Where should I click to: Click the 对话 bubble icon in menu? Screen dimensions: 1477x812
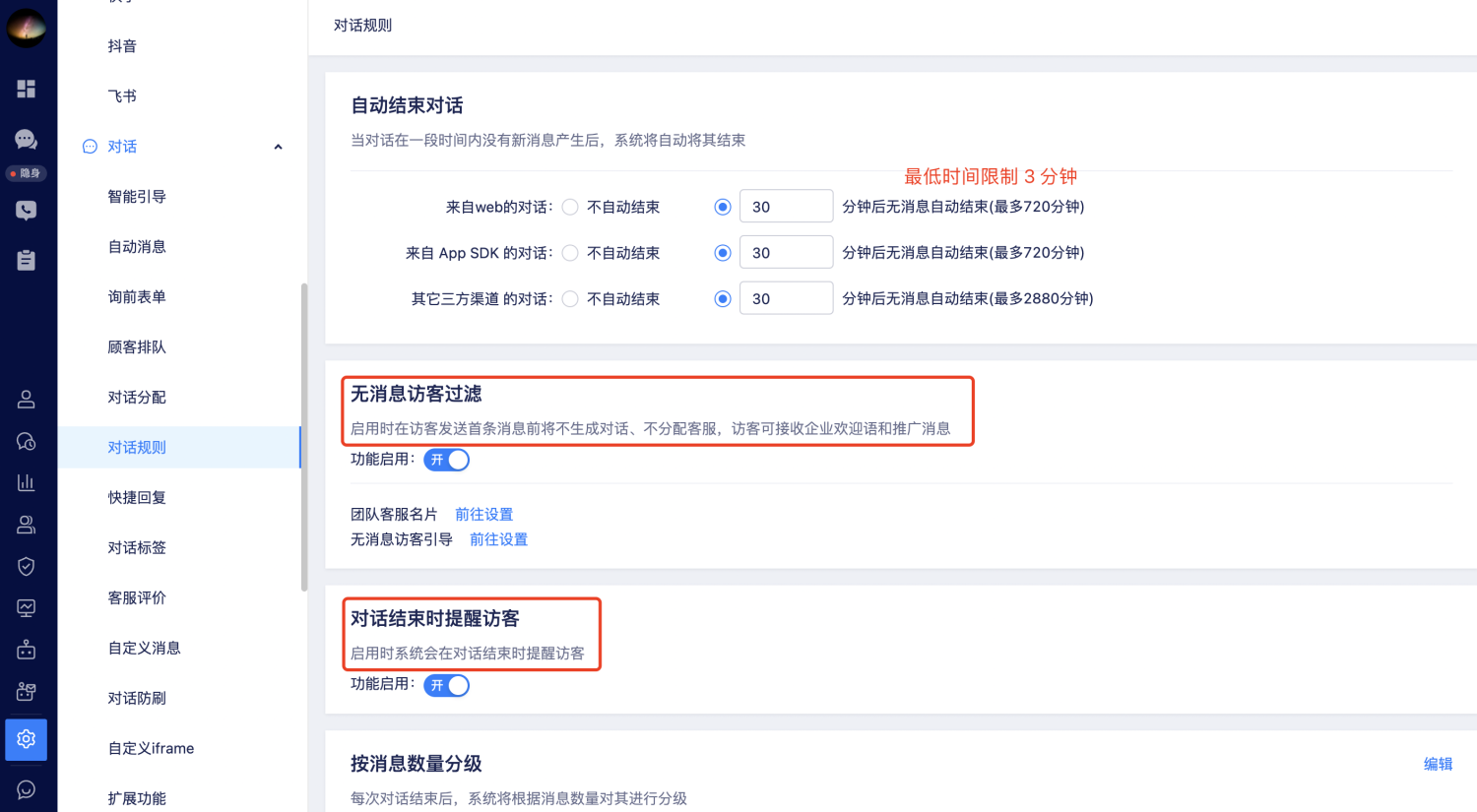pos(90,147)
